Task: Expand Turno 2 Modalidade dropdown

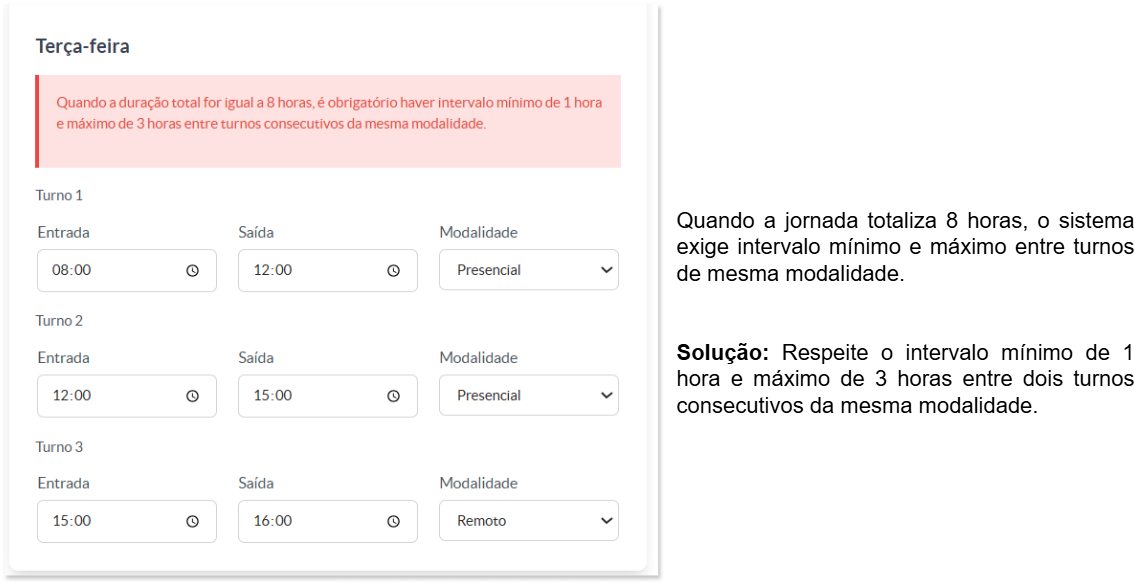Action: (529, 395)
